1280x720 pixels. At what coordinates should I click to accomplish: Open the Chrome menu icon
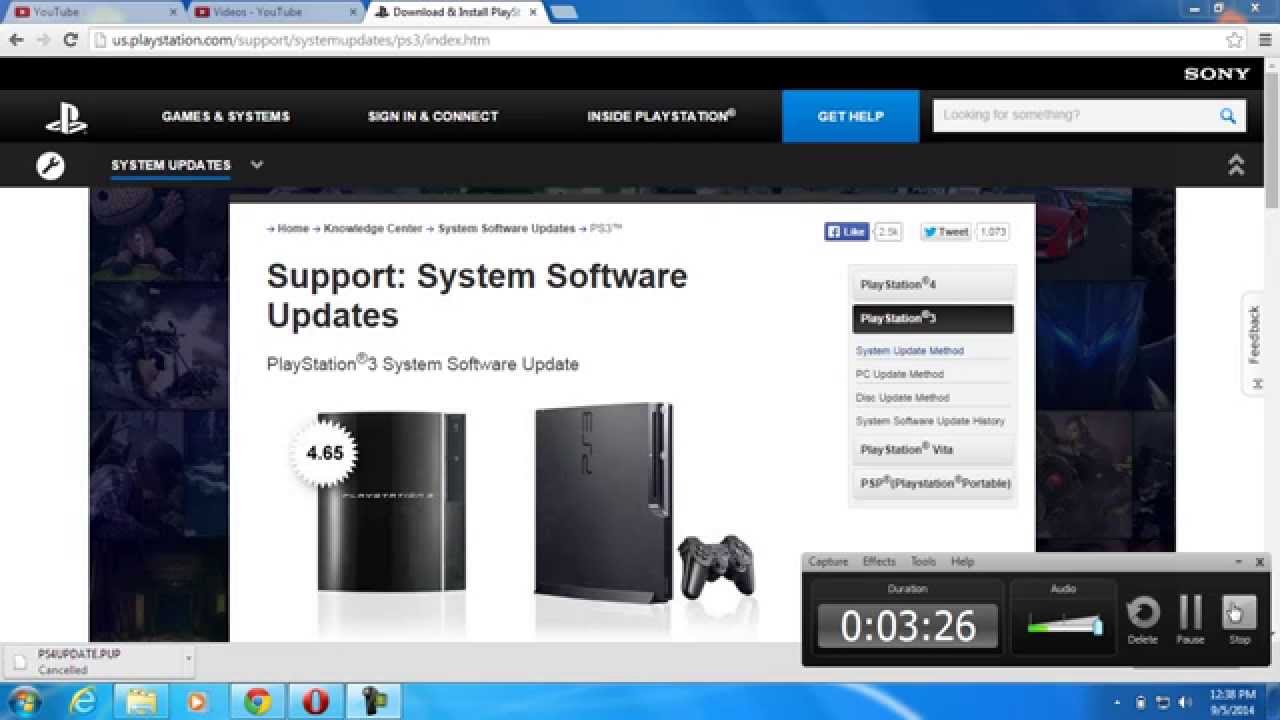[x=1265, y=40]
